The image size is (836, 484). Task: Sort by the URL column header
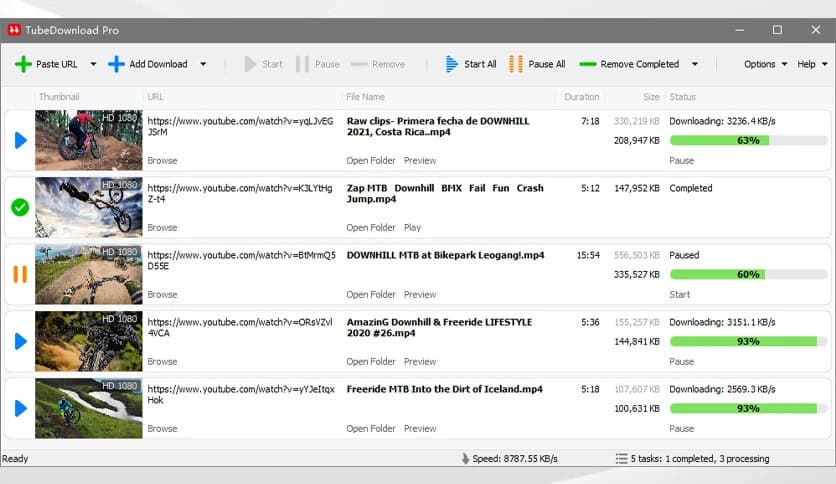(155, 96)
